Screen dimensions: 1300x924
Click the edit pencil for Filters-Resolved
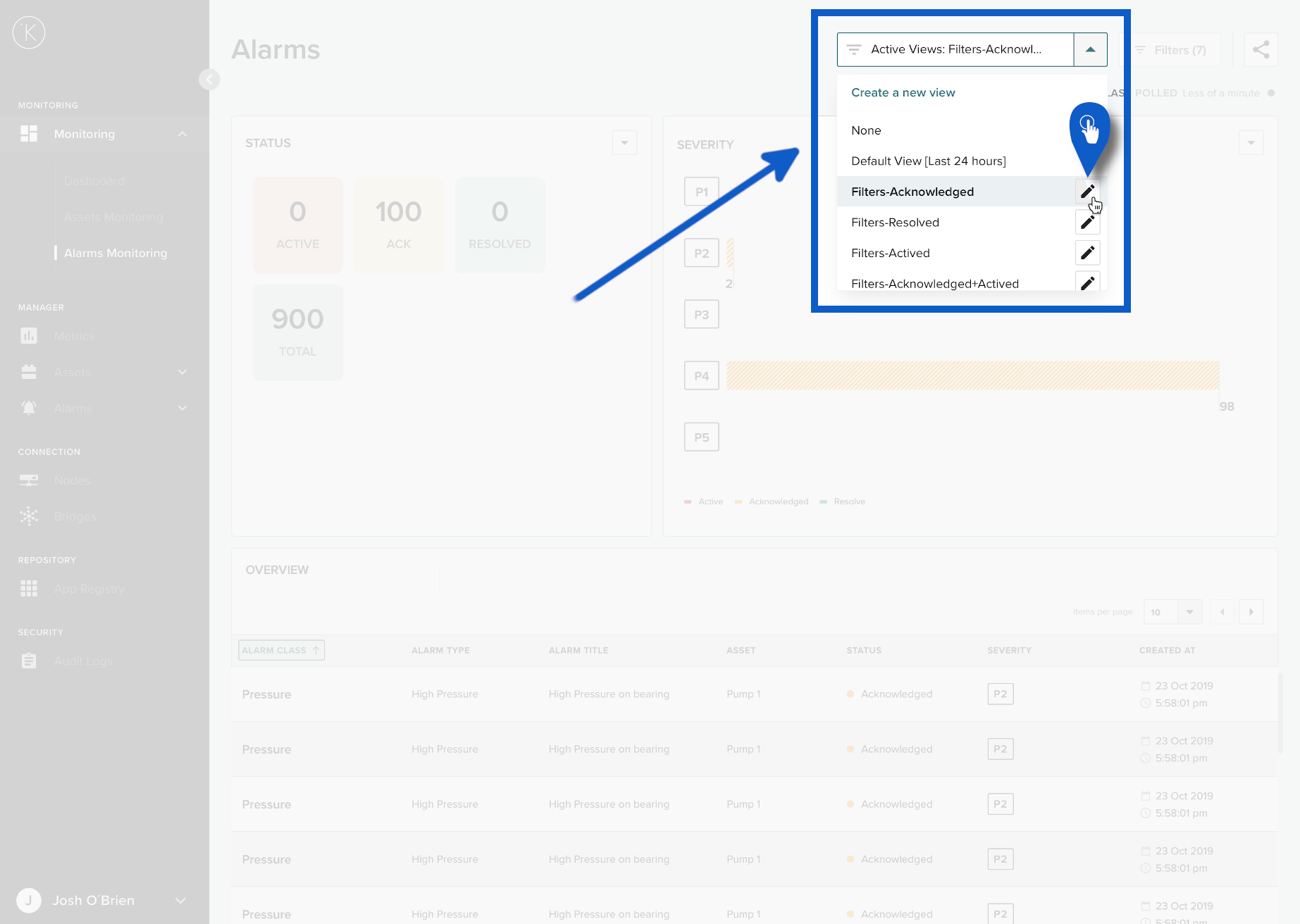(x=1087, y=223)
